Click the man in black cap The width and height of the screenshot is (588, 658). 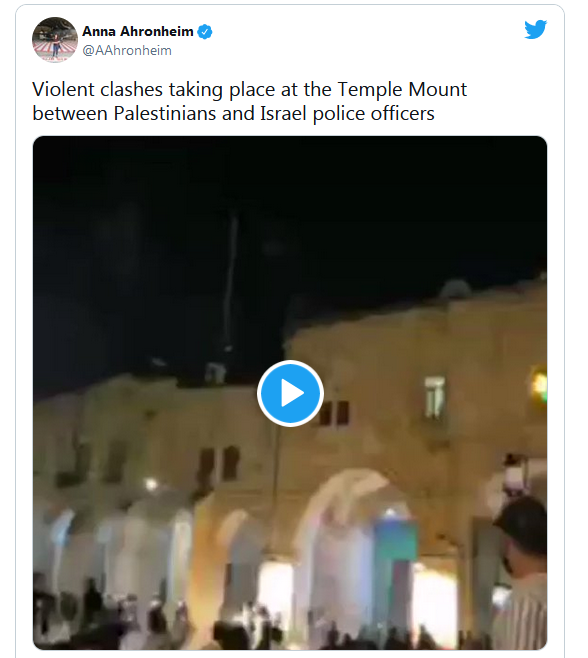(x=520, y=573)
